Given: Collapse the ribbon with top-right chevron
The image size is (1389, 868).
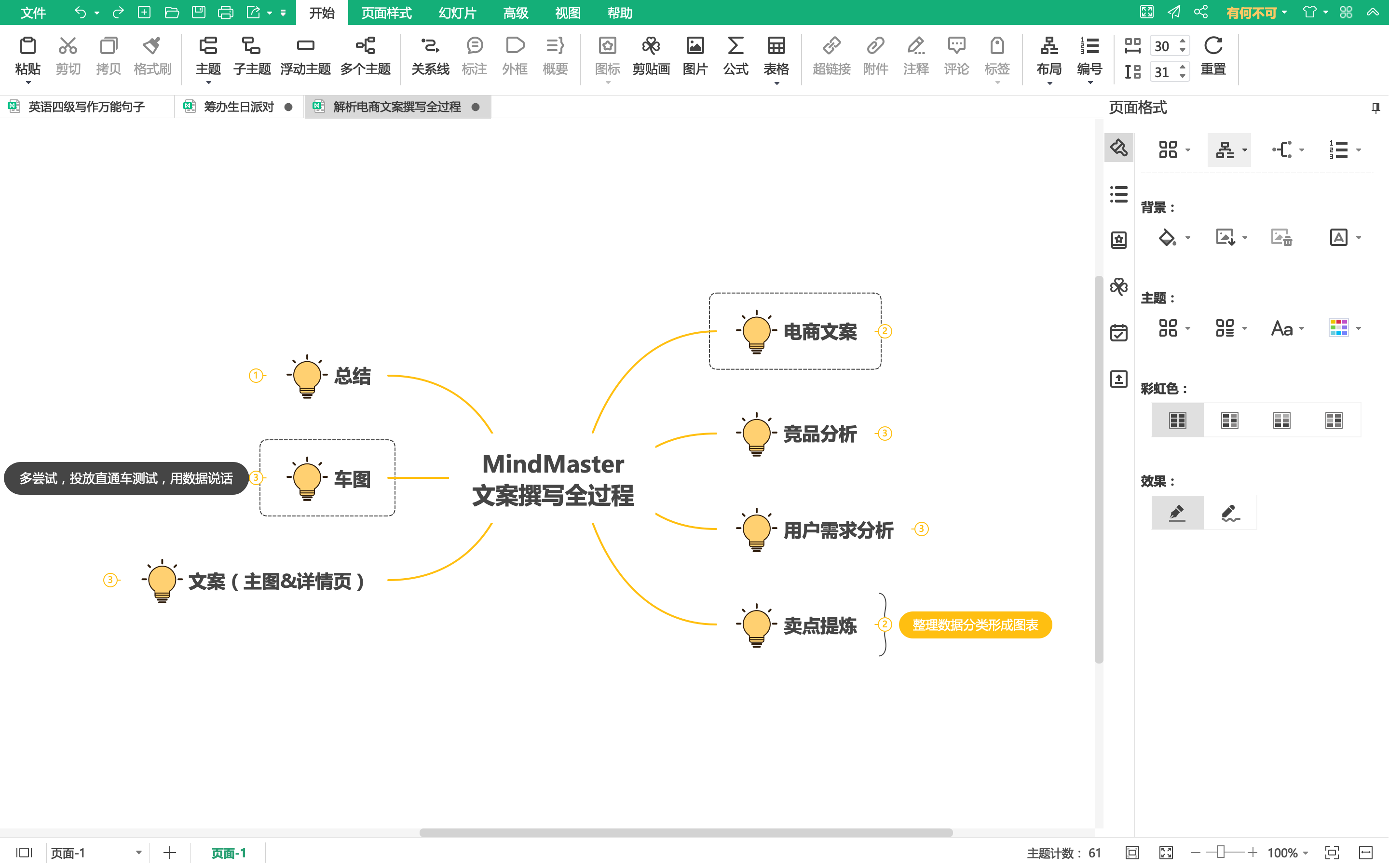Looking at the screenshot, I should (1372, 12).
